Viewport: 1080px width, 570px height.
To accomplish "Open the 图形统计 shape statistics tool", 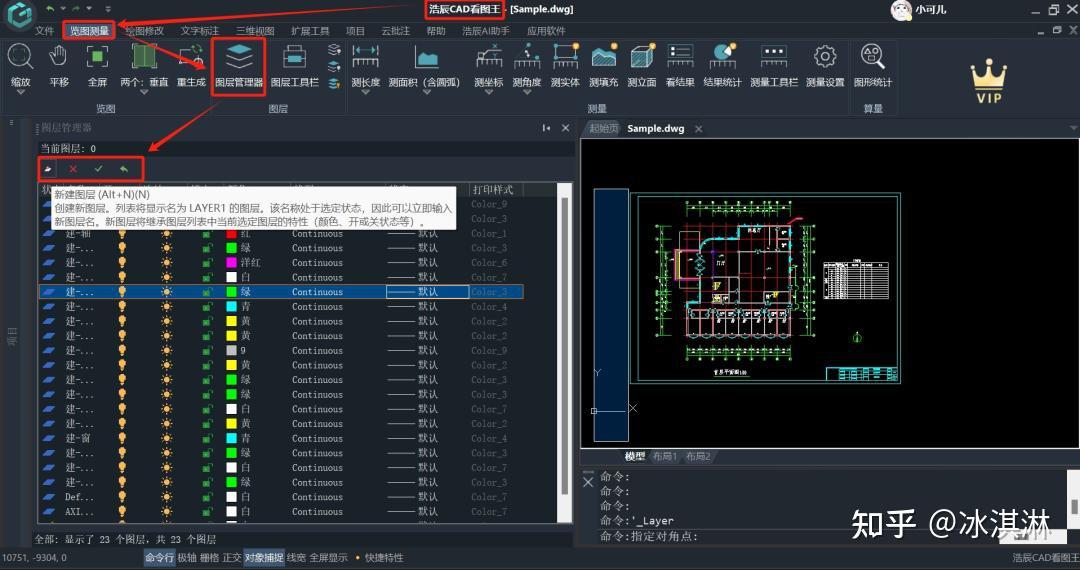I will click(873, 56).
